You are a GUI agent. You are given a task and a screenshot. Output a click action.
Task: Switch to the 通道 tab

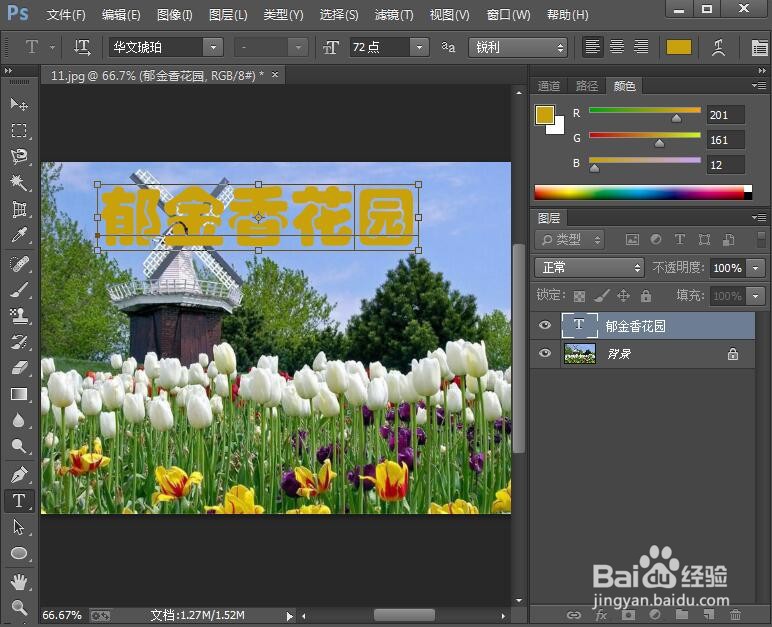tap(548, 86)
